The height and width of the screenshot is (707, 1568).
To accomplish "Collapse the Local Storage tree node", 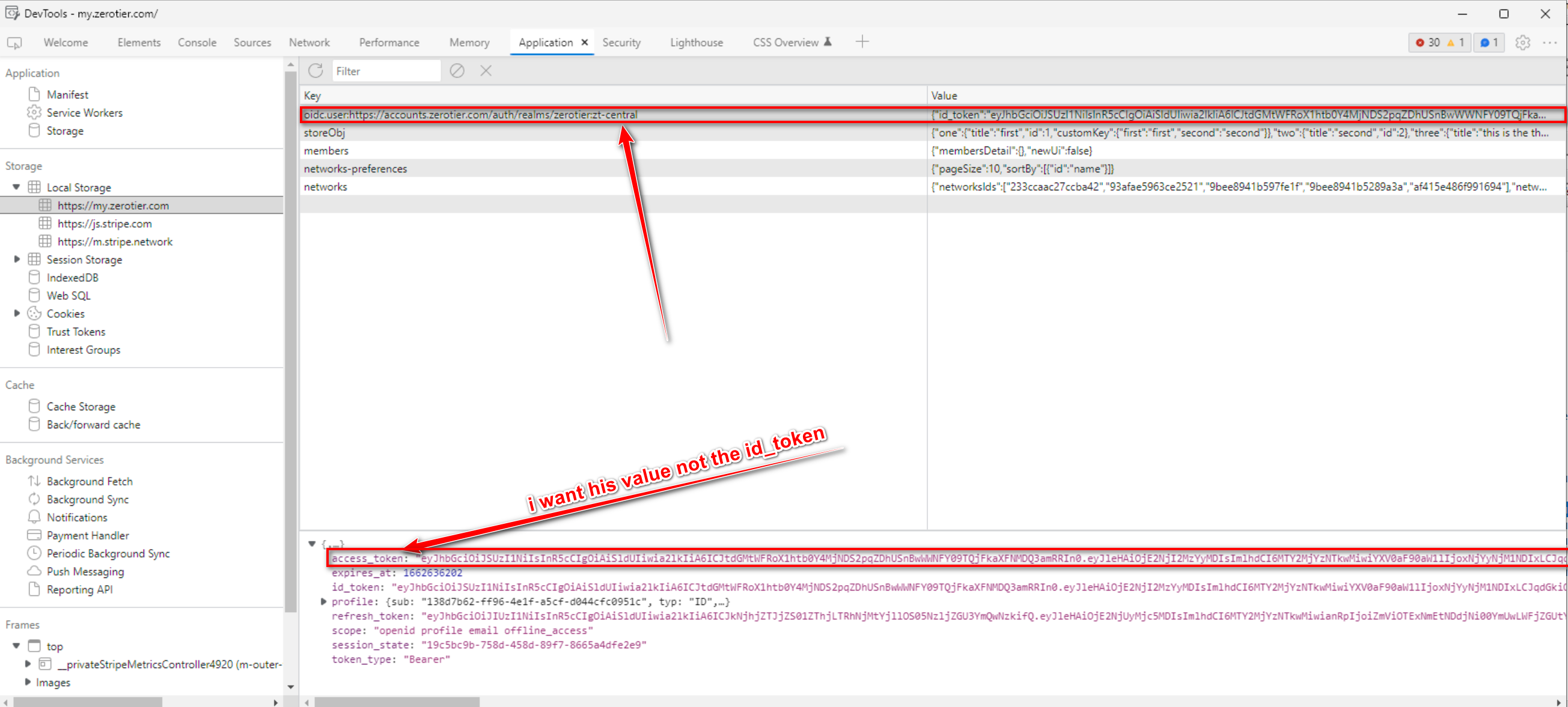I will point(16,187).
